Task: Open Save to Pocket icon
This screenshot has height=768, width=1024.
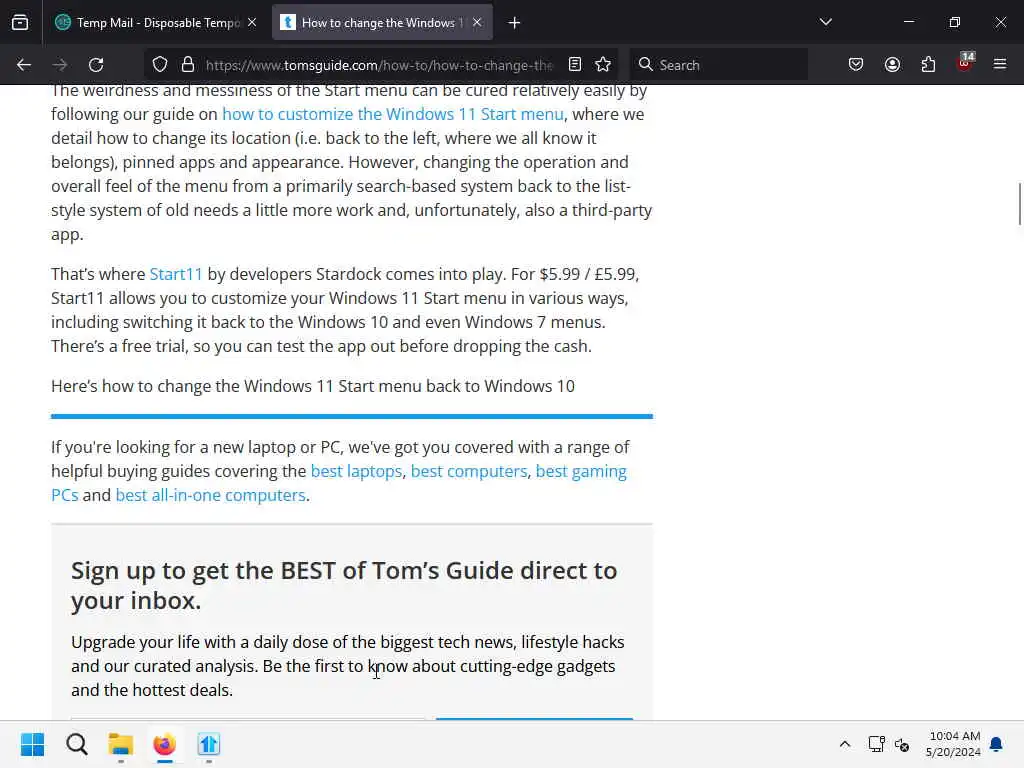Action: click(856, 64)
